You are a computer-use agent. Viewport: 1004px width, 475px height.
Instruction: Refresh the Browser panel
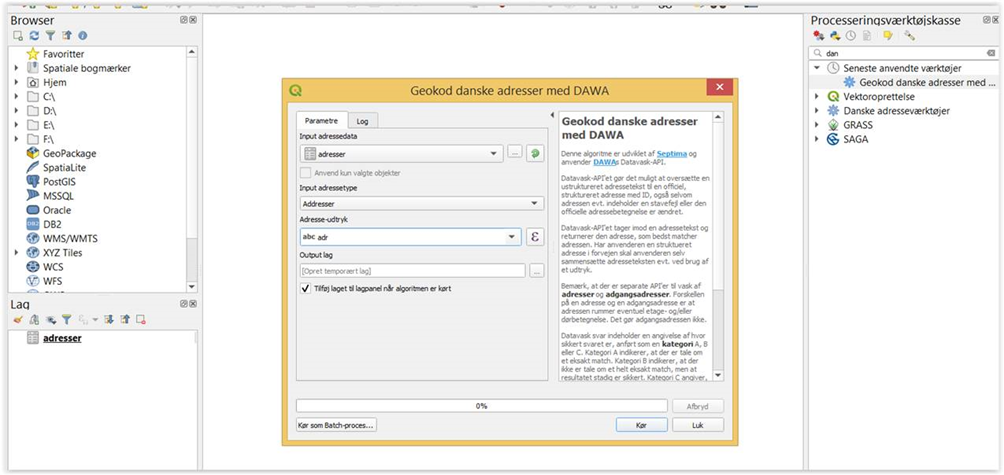(34, 36)
